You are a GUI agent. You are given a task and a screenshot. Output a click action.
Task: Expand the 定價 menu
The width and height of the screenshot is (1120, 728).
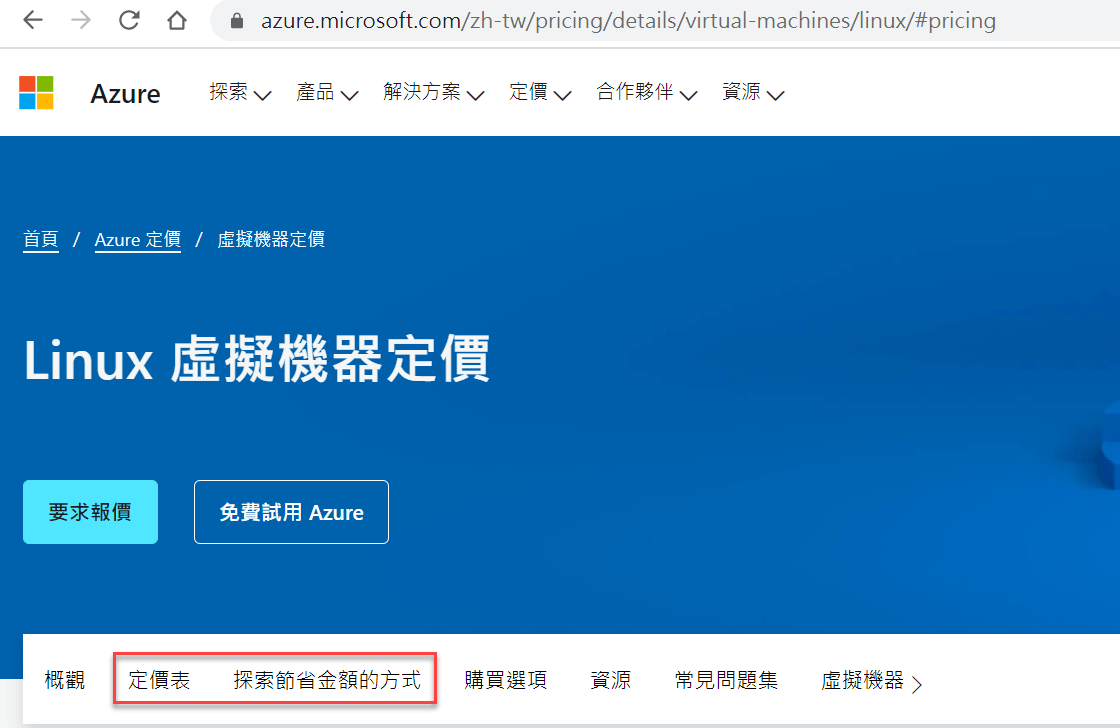(540, 92)
